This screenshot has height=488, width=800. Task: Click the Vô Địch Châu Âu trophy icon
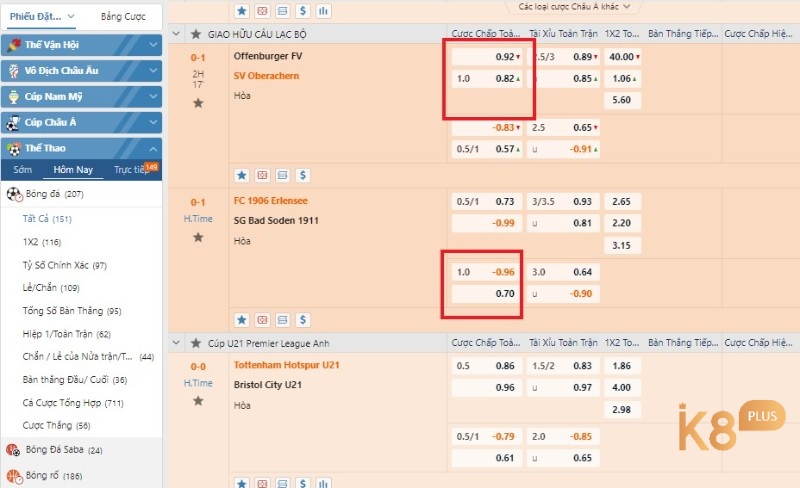[14, 71]
